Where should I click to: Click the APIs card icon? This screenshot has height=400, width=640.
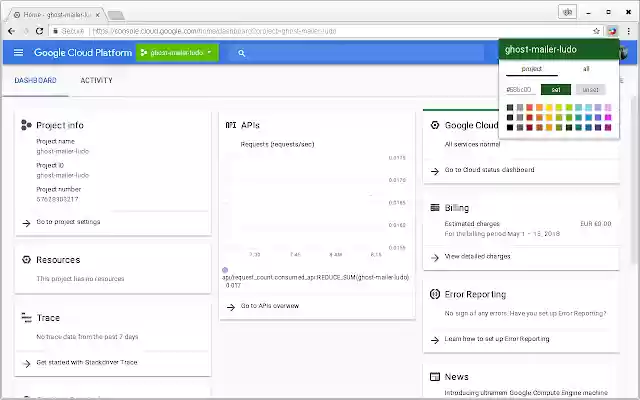231,125
